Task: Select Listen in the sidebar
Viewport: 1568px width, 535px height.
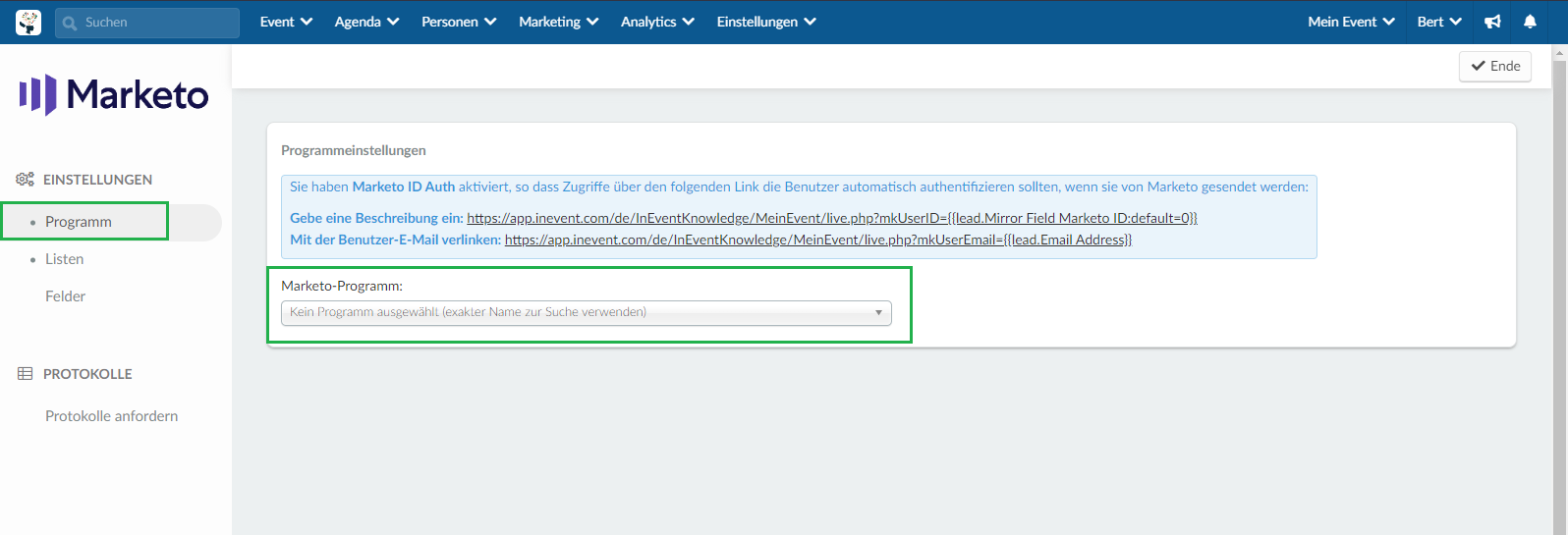Action: point(64,259)
